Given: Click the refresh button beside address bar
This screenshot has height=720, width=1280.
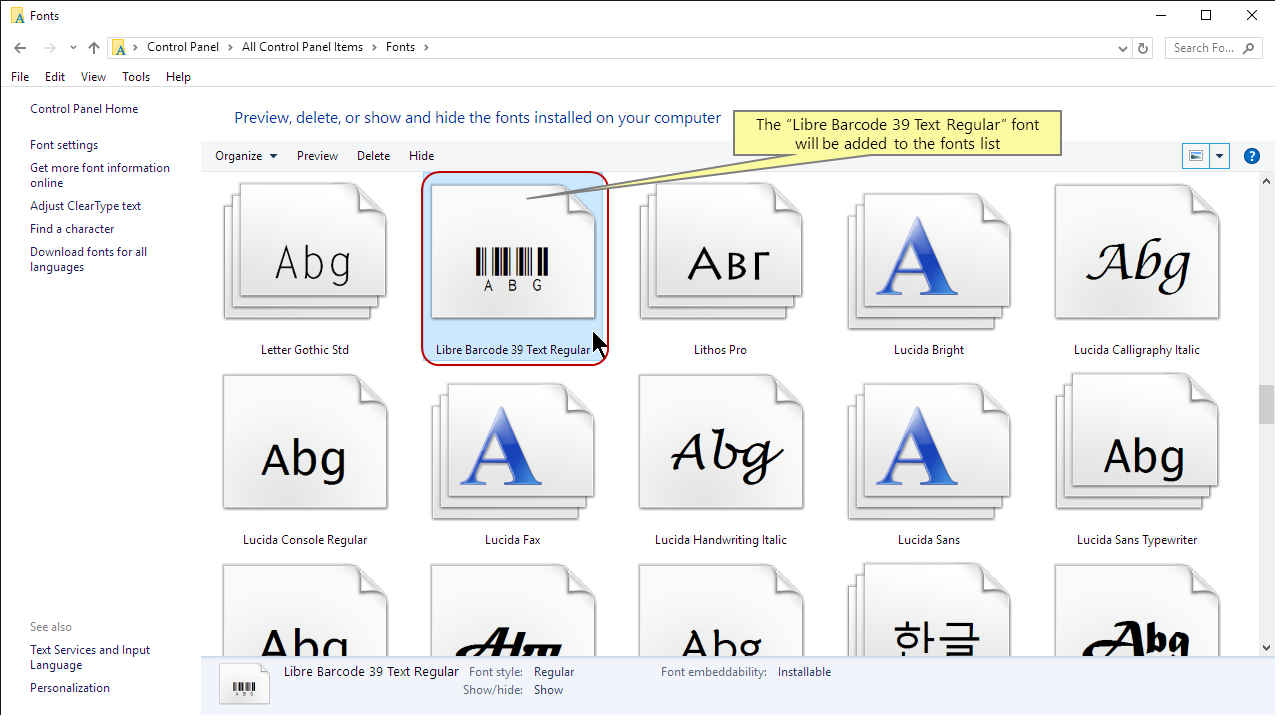Looking at the screenshot, I should pyautogui.click(x=1144, y=48).
